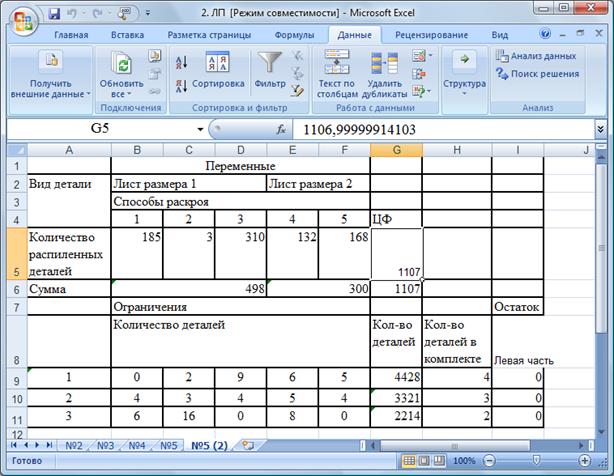The height and width of the screenshot is (476, 614).
Task: Click zoom in plus button
Action: click(x=584, y=461)
